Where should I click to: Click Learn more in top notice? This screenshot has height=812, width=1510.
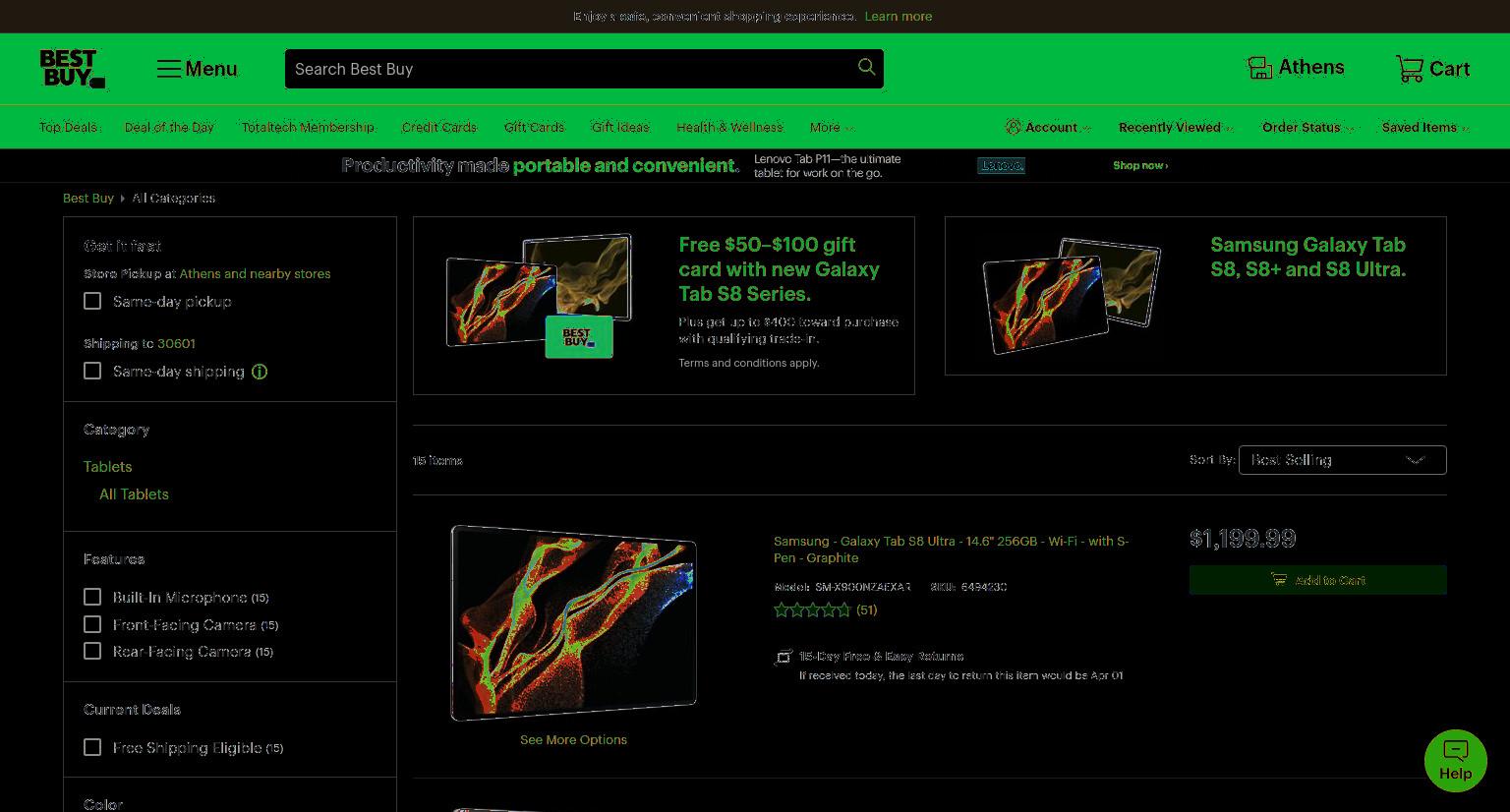coord(899,17)
